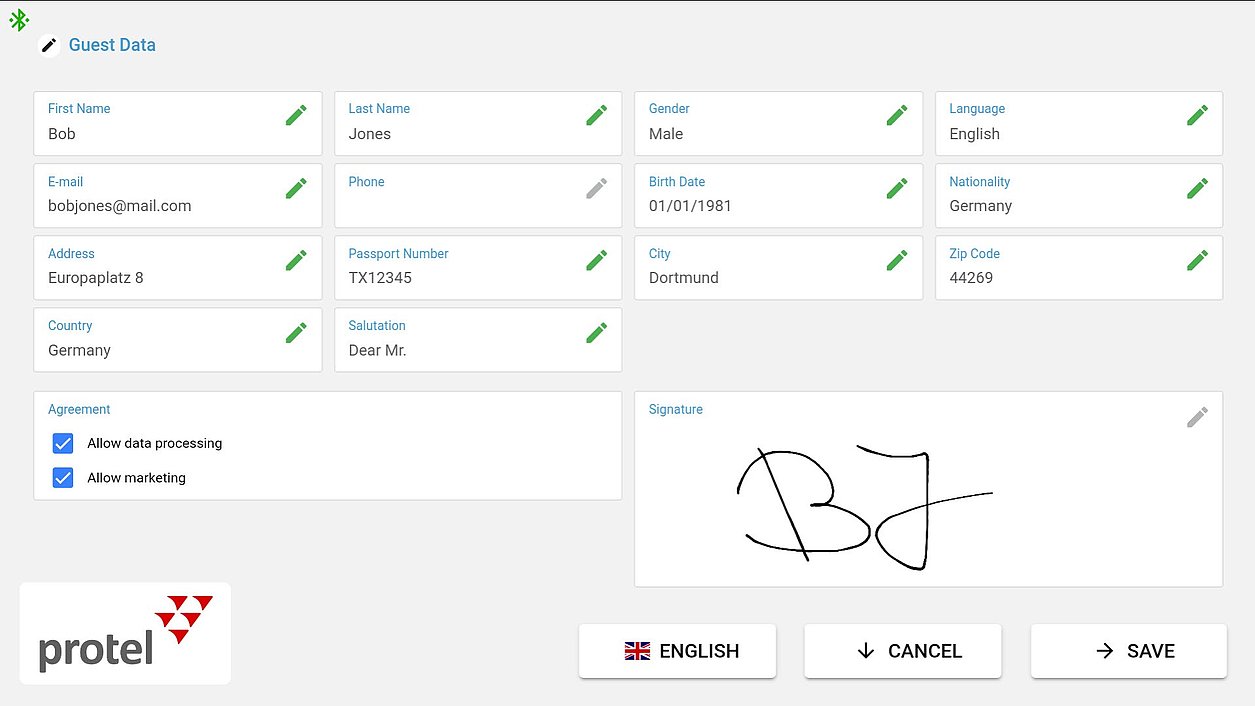
Task: Edit Language using its pencil icon
Action: tap(1197, 116)
